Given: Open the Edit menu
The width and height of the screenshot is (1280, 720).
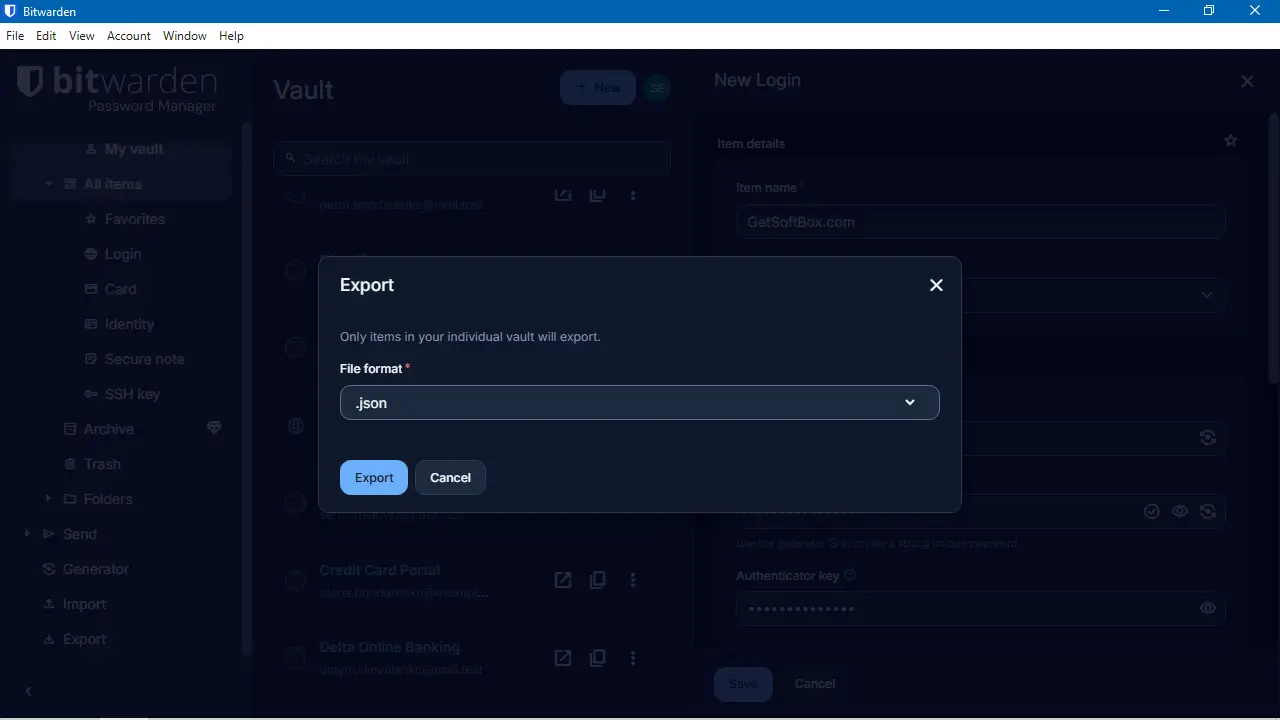Looking at the screenshot, I should click(x=46, y=36).
